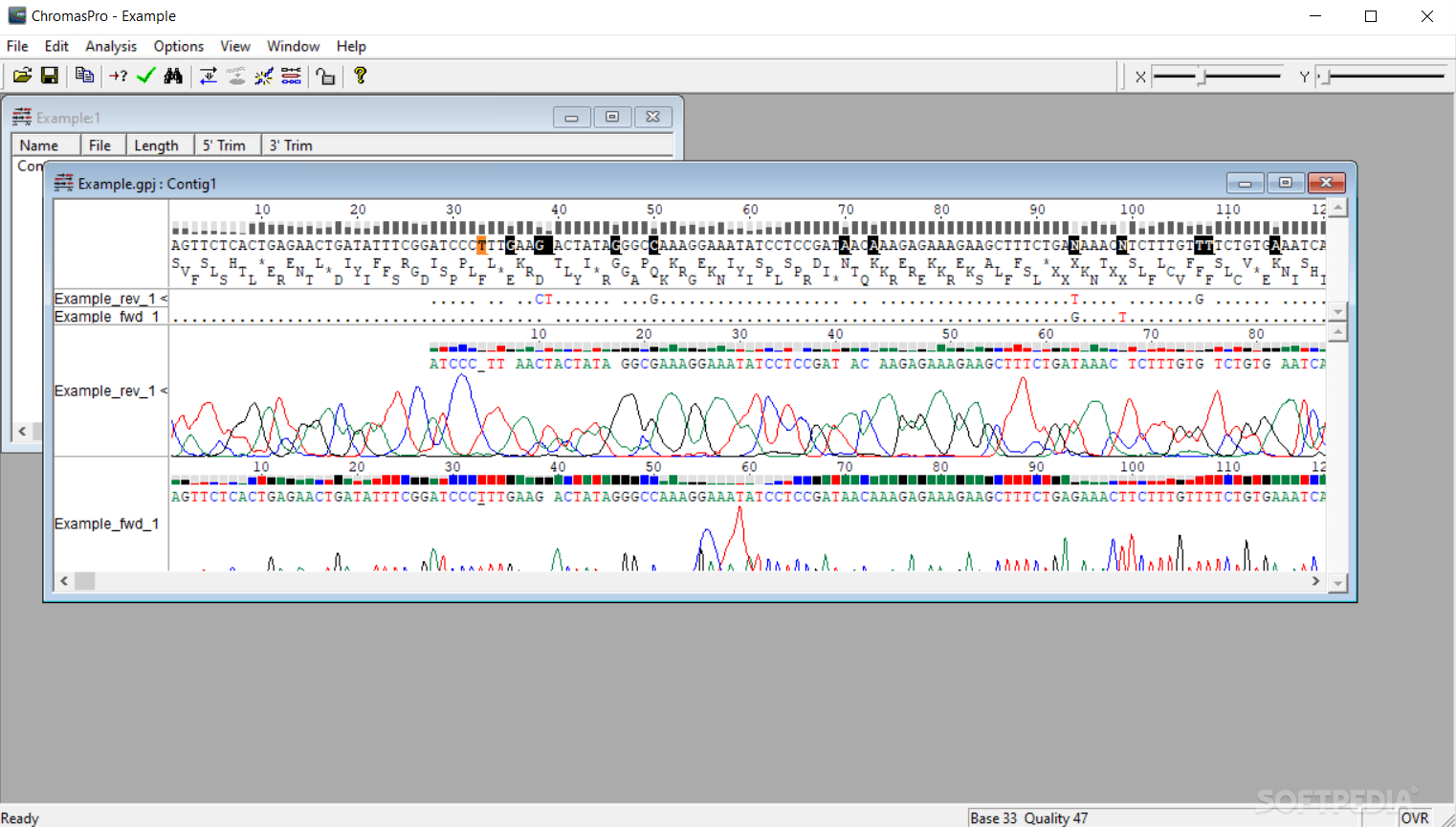
Task: Save the project with the floppy disk icon
Action: tap(50, 76)
